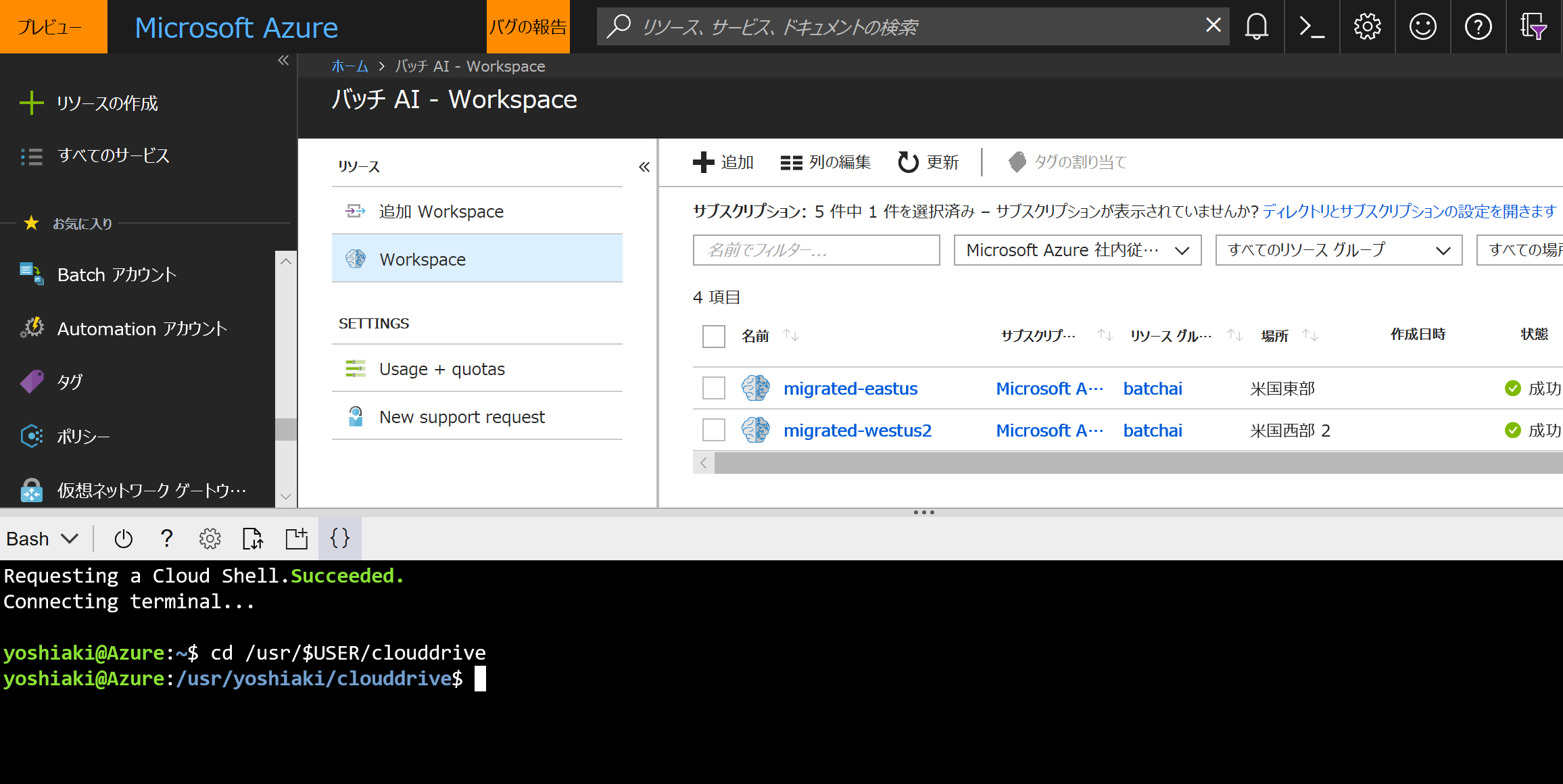The height and width of the screenshot is (784, 1563).
Task: Select the migrated-eastus row checkbox
Action: 713,388
